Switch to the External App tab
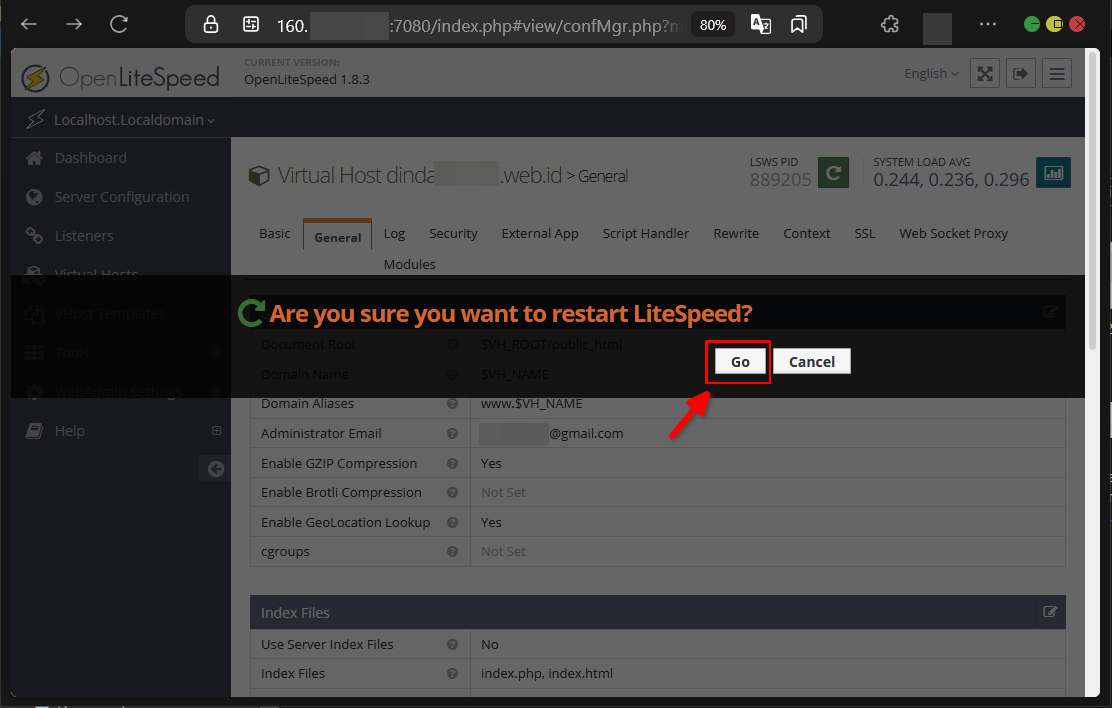 (540, 233)
